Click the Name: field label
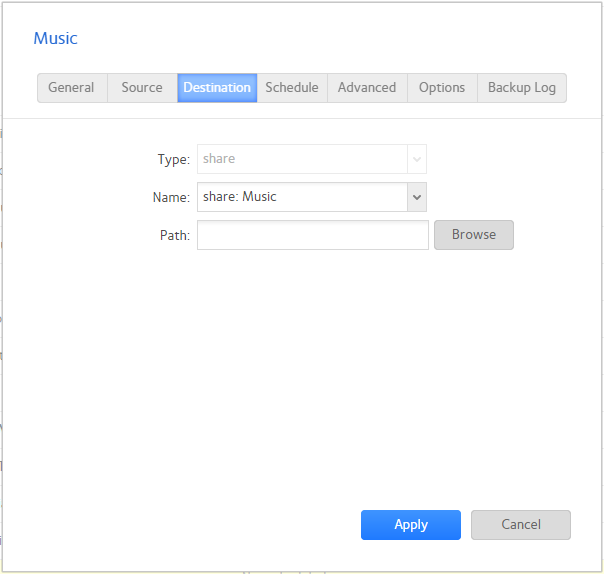The width and height of the screenshot is (604, 574). [x=171, y=197]
